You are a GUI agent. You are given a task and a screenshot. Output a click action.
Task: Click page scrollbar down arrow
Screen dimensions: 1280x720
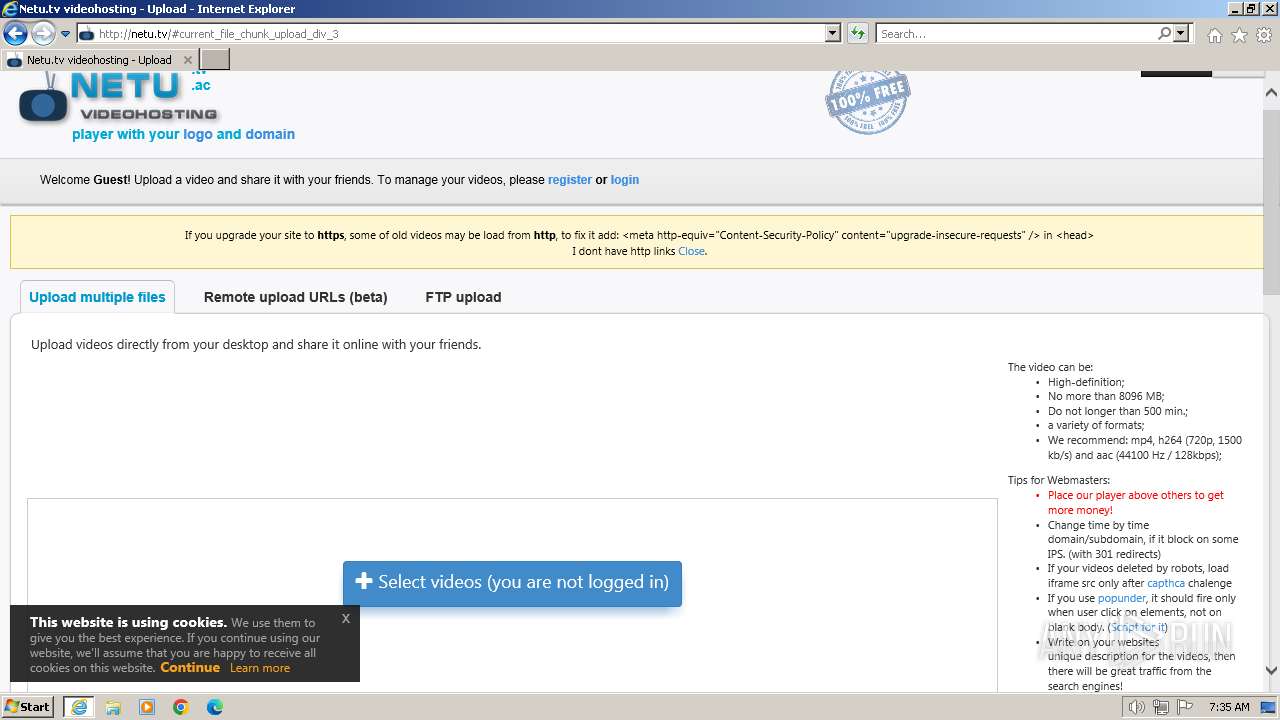pyautogui.click(x=1271, y=671)
